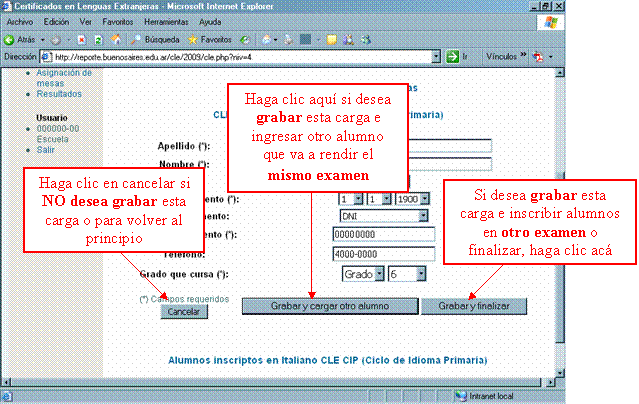The width and height of the screenshot is (639, 404).
Task: Click the green Ir go arrow
Action: (451, 57)
